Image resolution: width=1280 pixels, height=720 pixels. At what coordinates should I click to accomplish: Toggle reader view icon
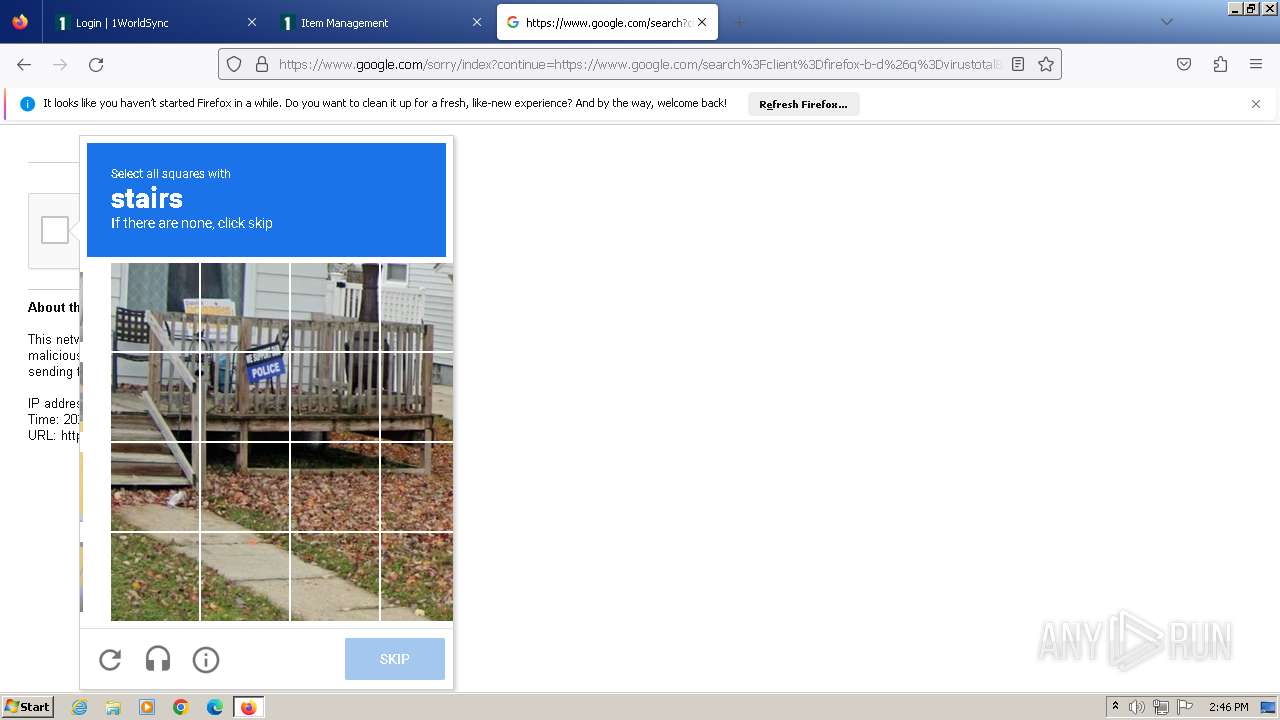coord(1018,64)
